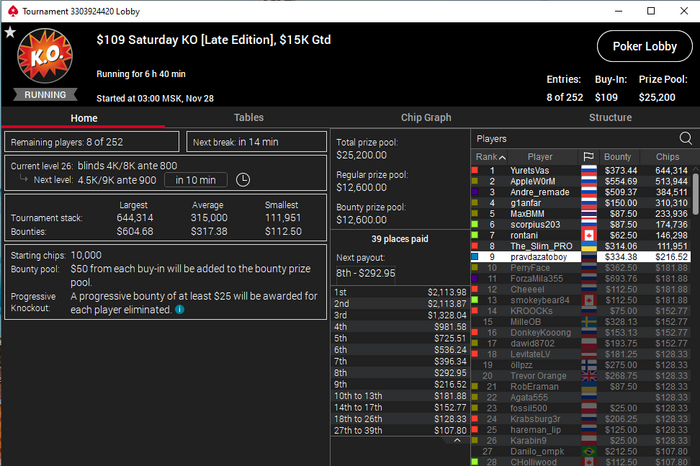Click the K.O. tournament logo
Image resolution: width=700 pixels, height=466 pixels.
click(x=45, y=56)
